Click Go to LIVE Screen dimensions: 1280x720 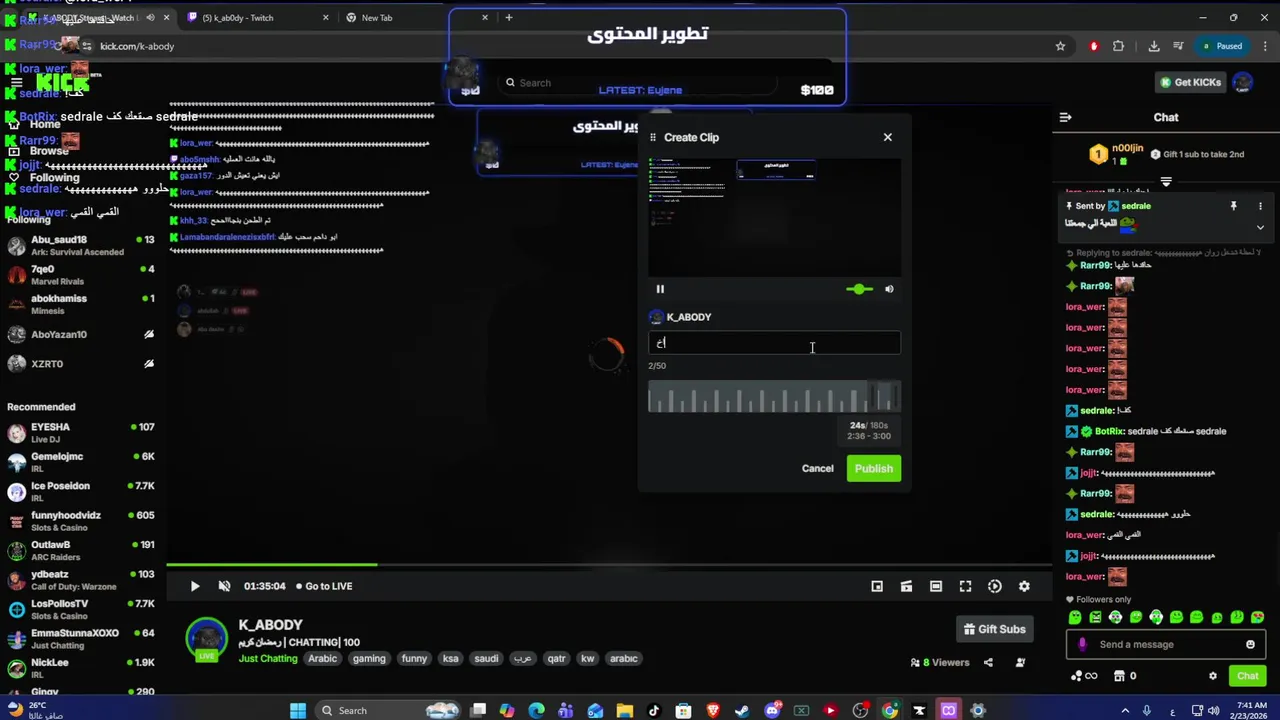[x=324, y=586]
